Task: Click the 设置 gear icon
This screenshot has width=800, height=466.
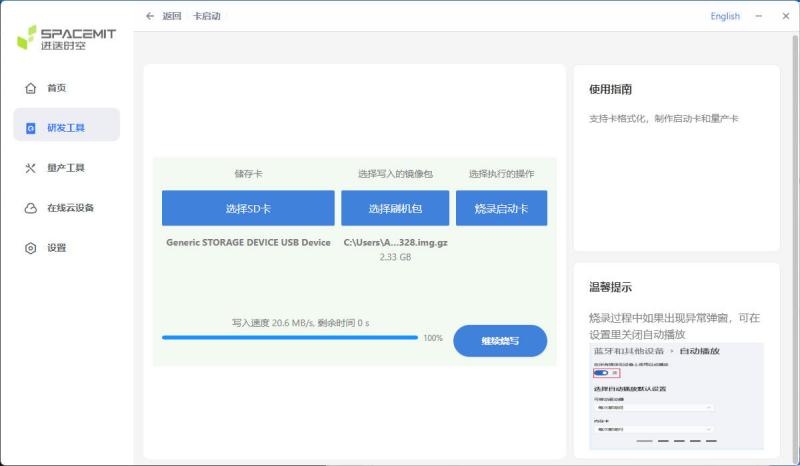Action: point(31,248)
